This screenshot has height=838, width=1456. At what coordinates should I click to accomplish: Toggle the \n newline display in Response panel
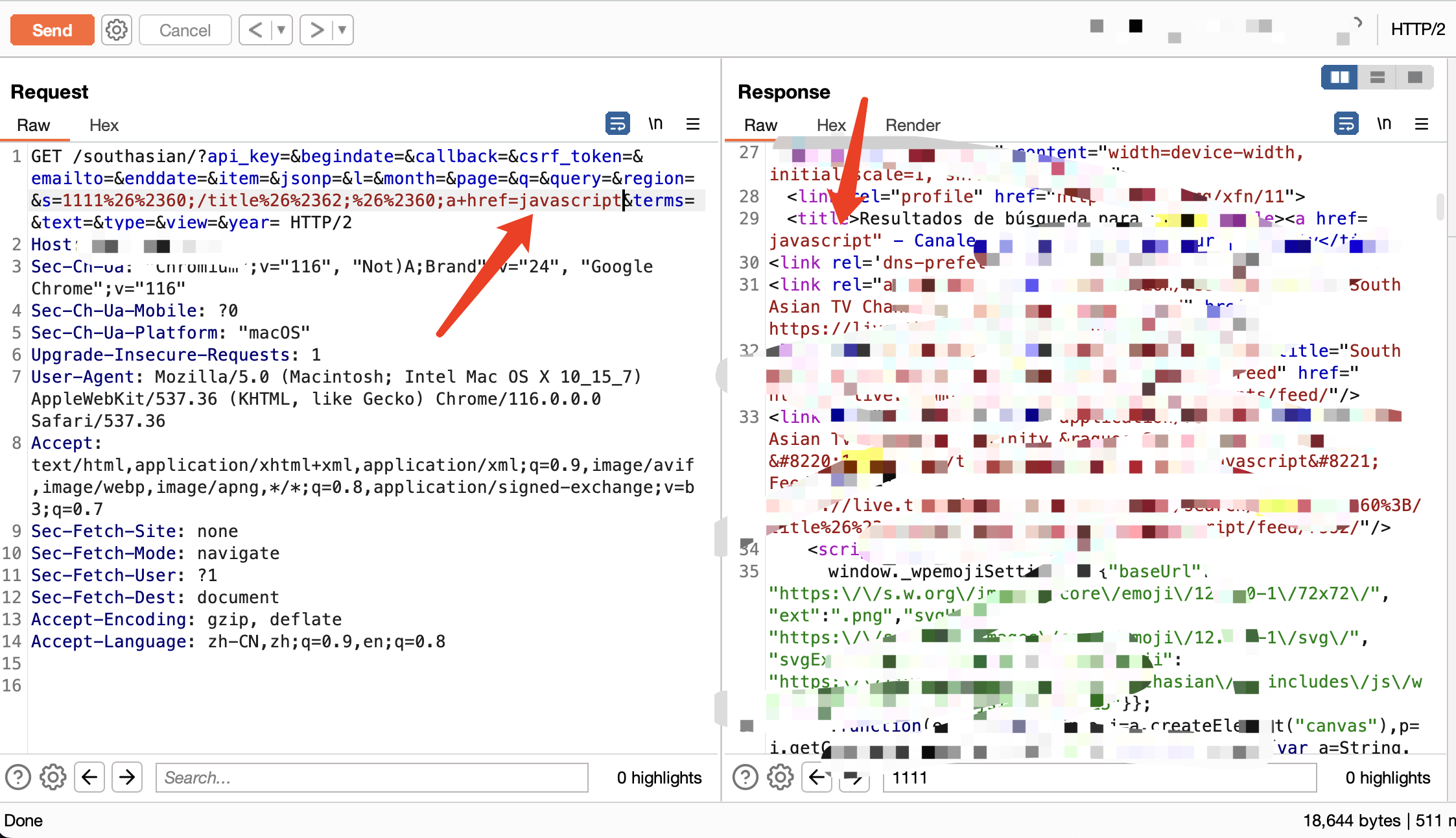click(x=1383, y=123)
